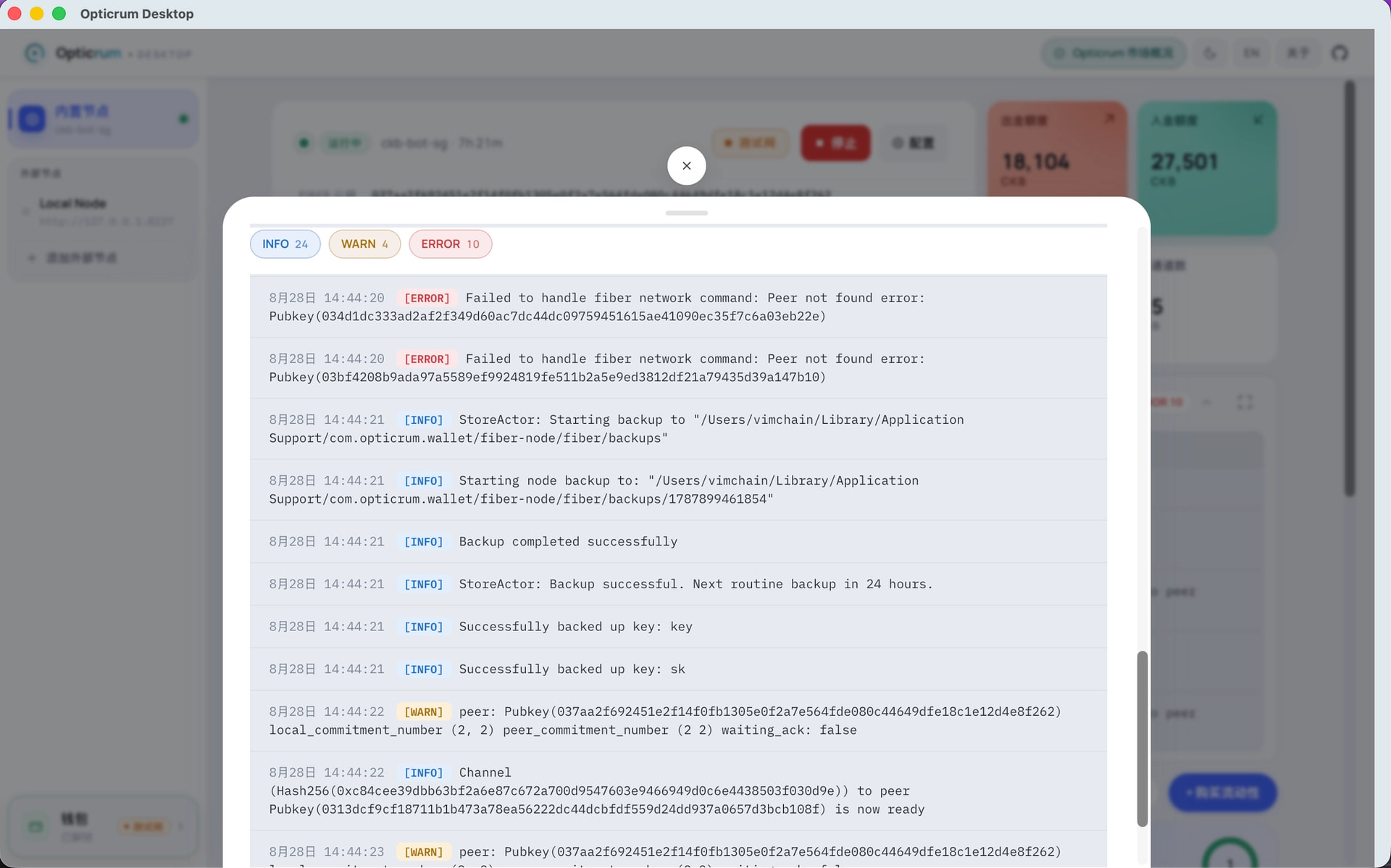Open the GitHub icon in the header
Screen dimensions: 1391x868
pyautogui.click(x=1340, y=53)
